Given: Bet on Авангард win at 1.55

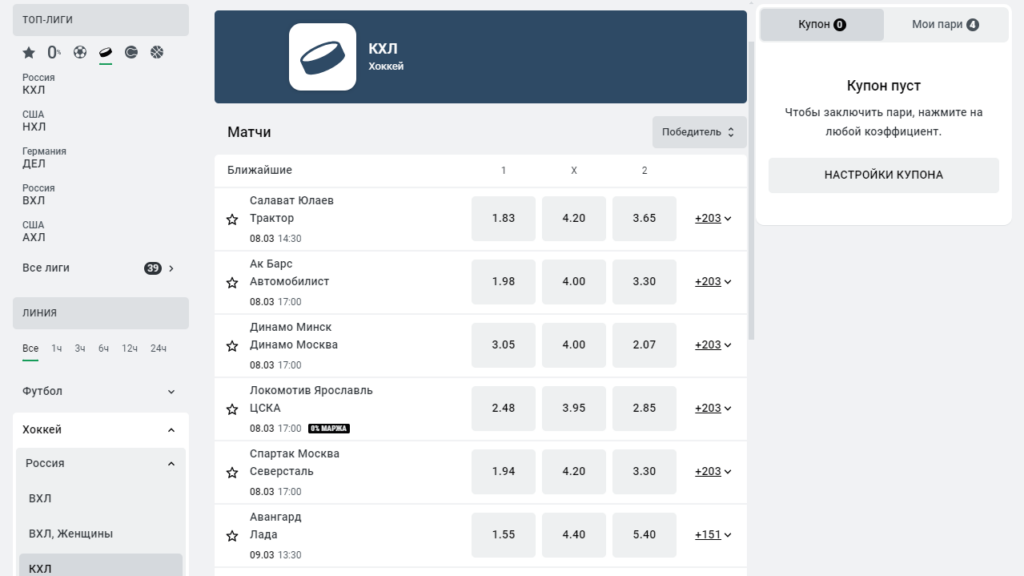Looking at the screenshot, I should pos(504,535).
